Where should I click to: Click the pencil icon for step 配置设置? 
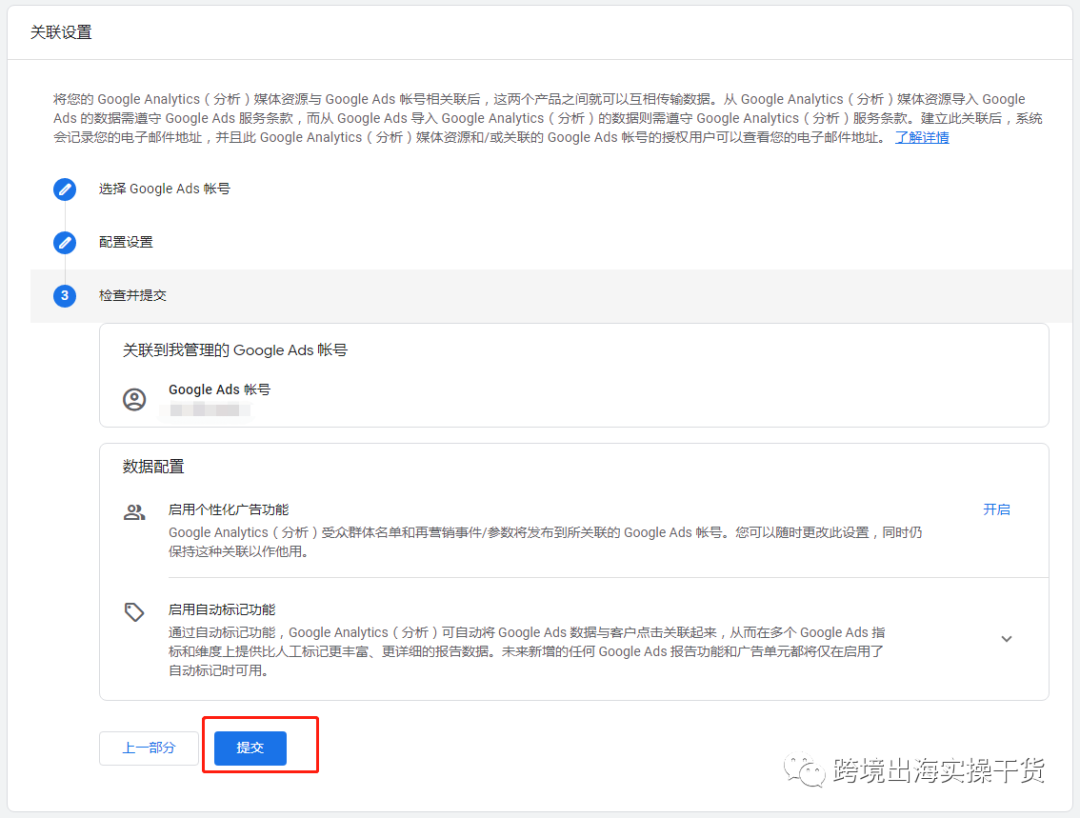pyautogui.click(x=64, y=242)
